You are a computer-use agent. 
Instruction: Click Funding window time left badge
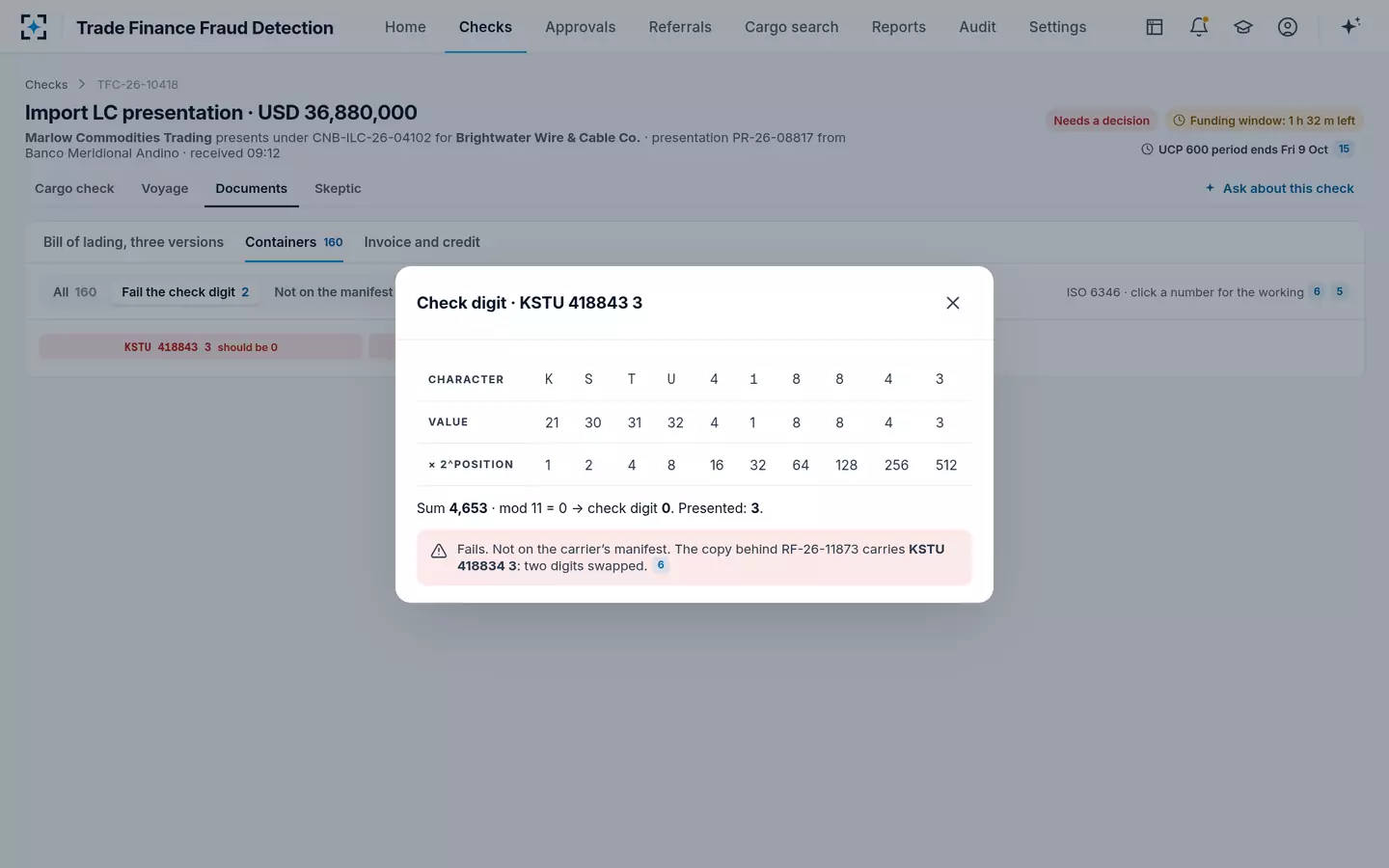click(x=1264, y=121)
